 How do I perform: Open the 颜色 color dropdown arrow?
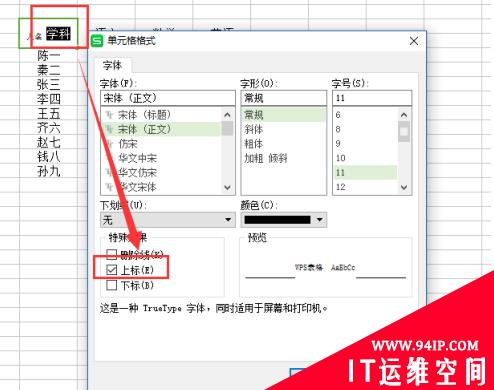tap(320, 220)
